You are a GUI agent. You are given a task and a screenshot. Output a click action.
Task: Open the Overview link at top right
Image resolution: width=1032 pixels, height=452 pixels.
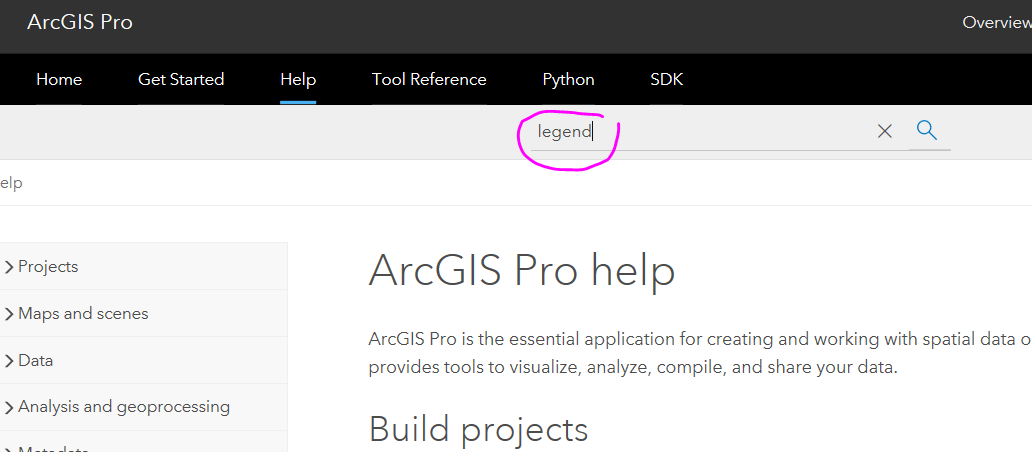tap(995, 22)
